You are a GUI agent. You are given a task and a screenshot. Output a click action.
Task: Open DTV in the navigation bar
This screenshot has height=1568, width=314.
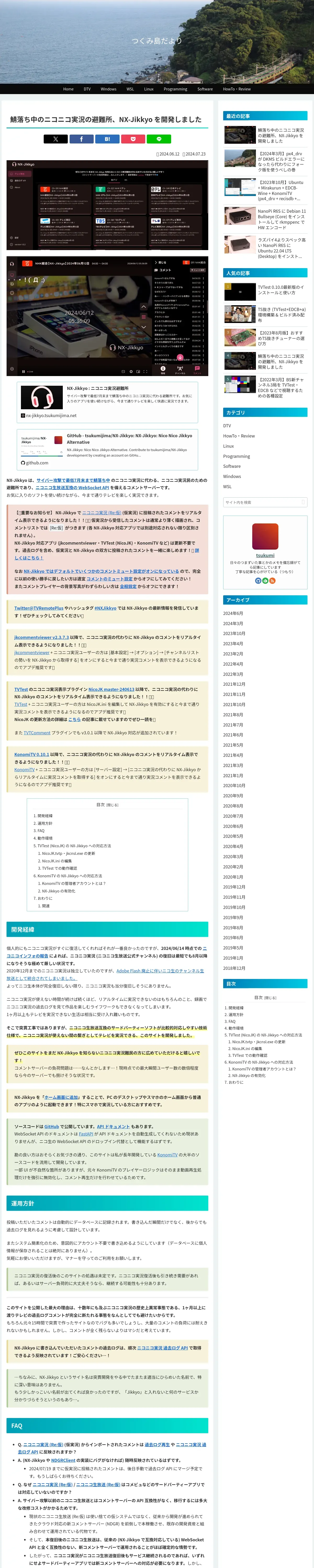[x=87, y=89]
